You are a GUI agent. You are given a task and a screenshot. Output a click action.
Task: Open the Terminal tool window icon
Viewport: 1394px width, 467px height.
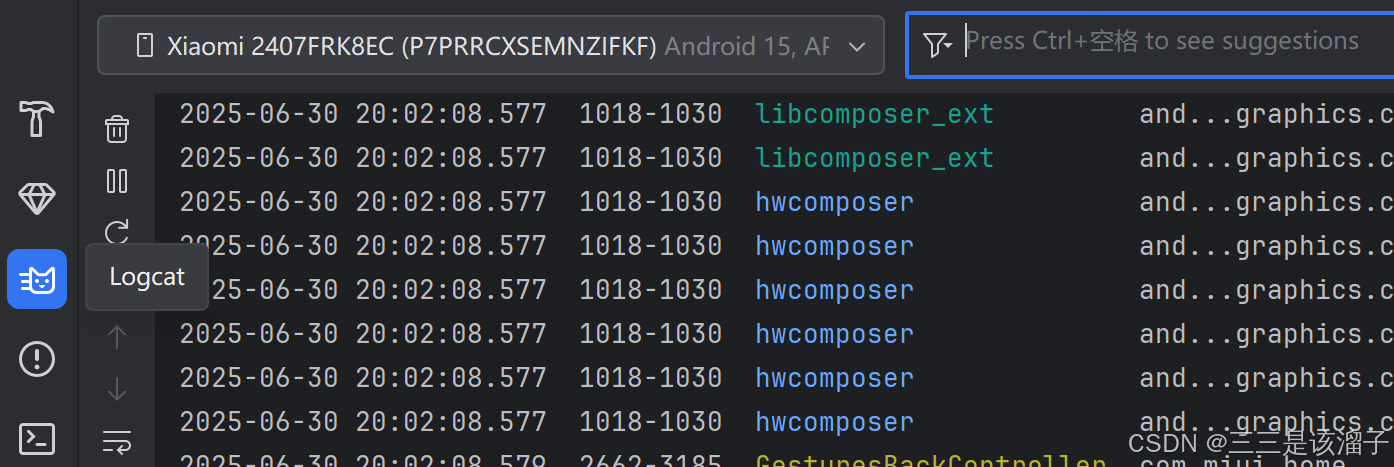[x=37, y=438]
